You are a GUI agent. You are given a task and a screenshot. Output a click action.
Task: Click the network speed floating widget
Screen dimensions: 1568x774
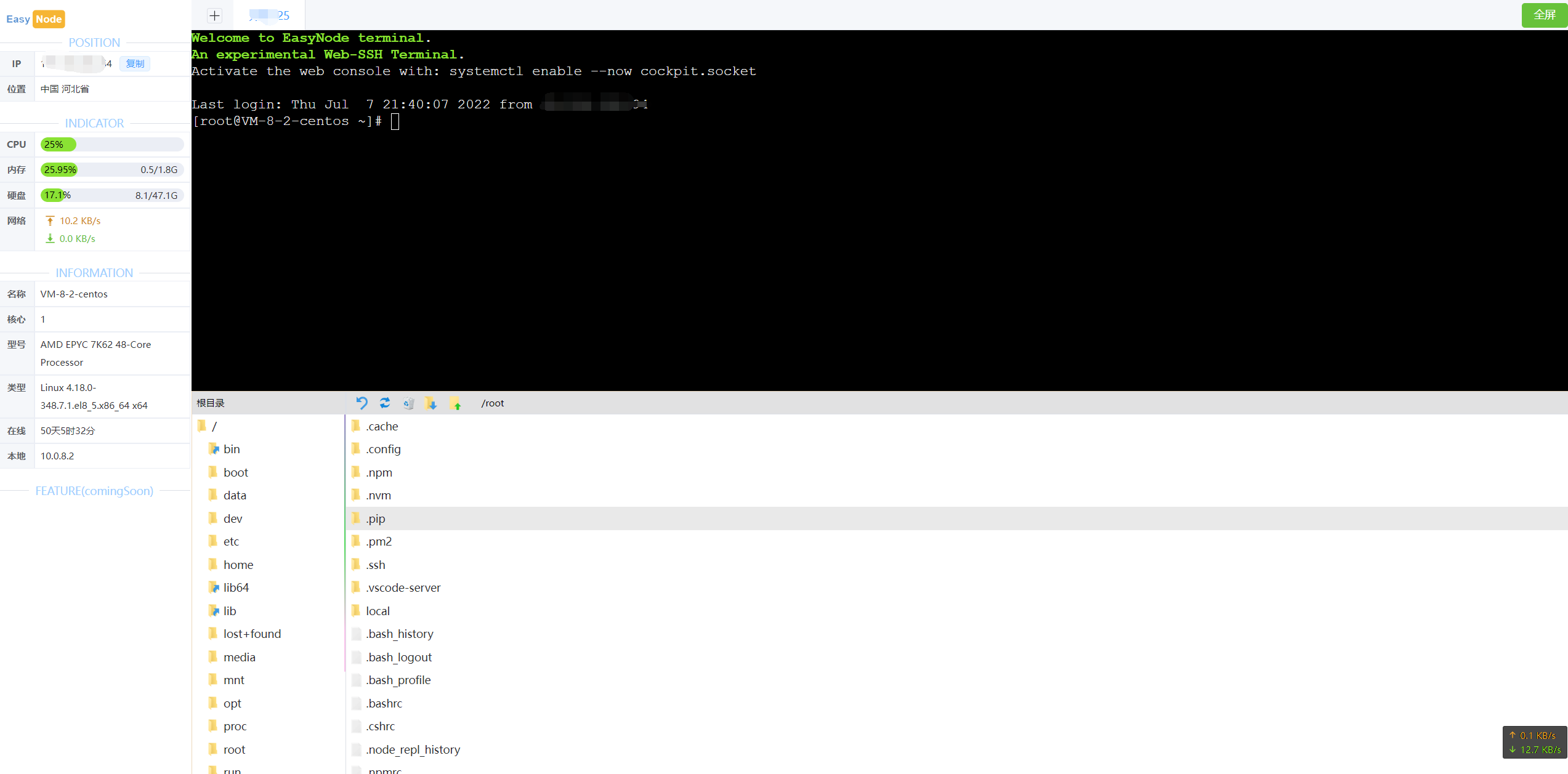click(x=1534, y=742)
